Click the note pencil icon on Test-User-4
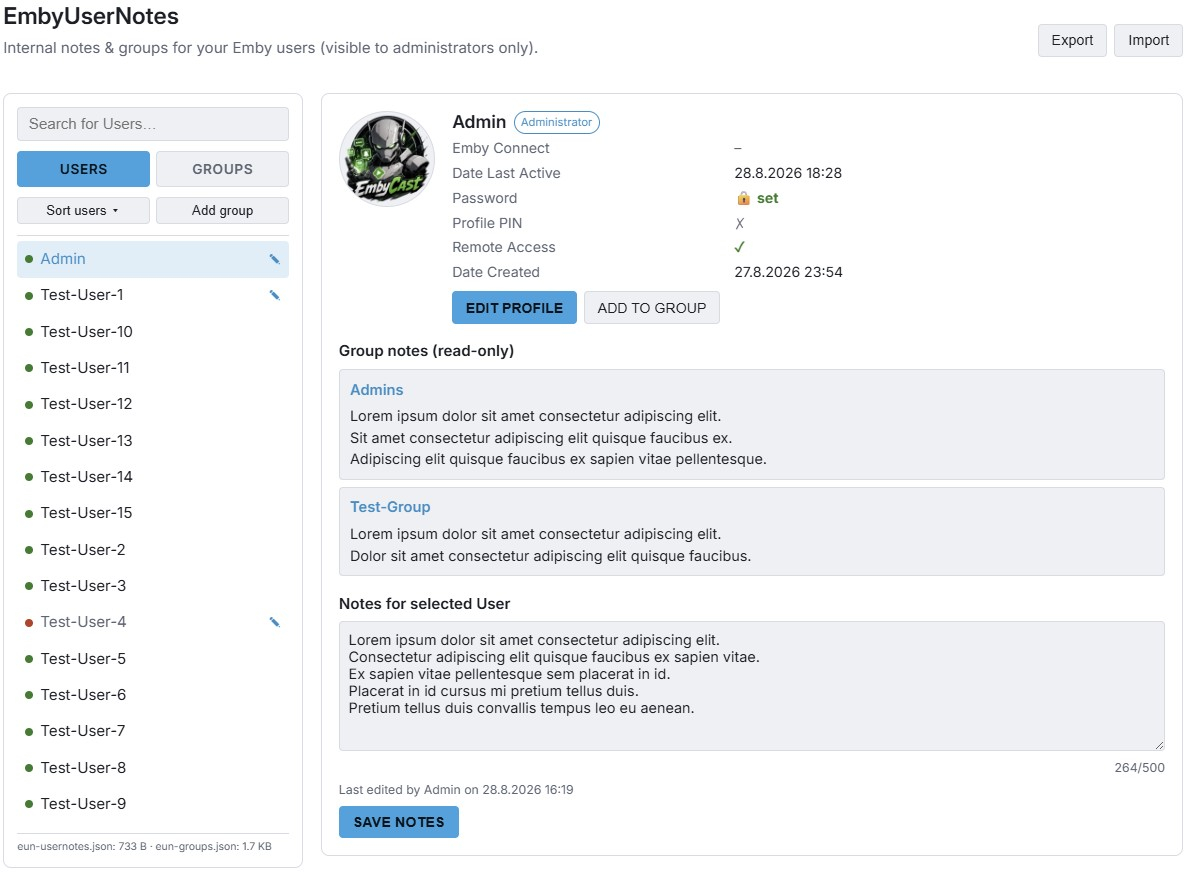 274,622
